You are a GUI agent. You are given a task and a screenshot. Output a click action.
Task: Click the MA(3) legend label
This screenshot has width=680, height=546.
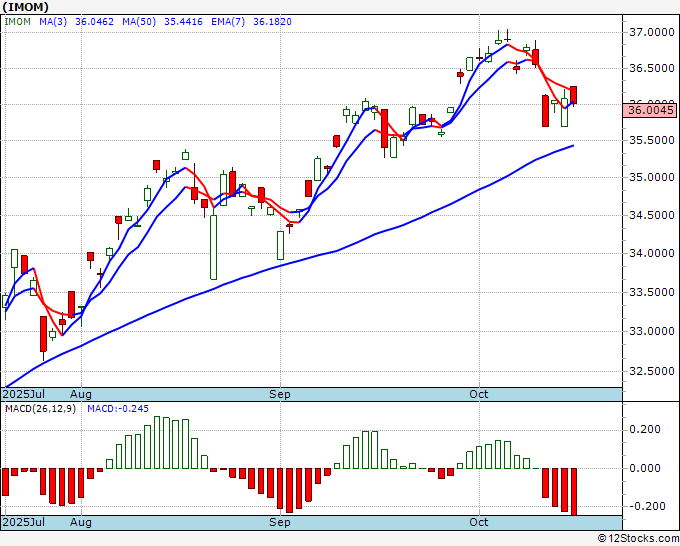53,22
